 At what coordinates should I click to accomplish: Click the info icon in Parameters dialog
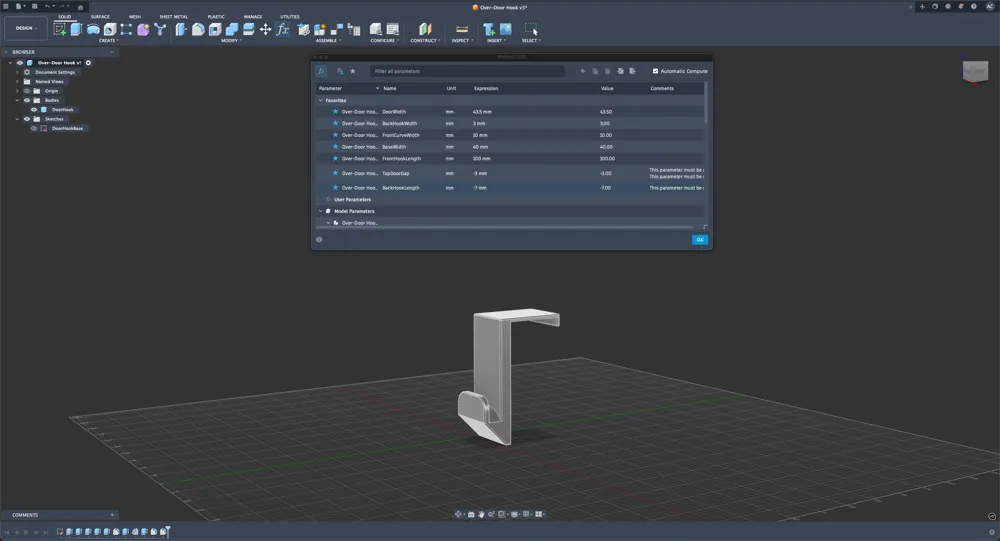click(x=319, y=240)
